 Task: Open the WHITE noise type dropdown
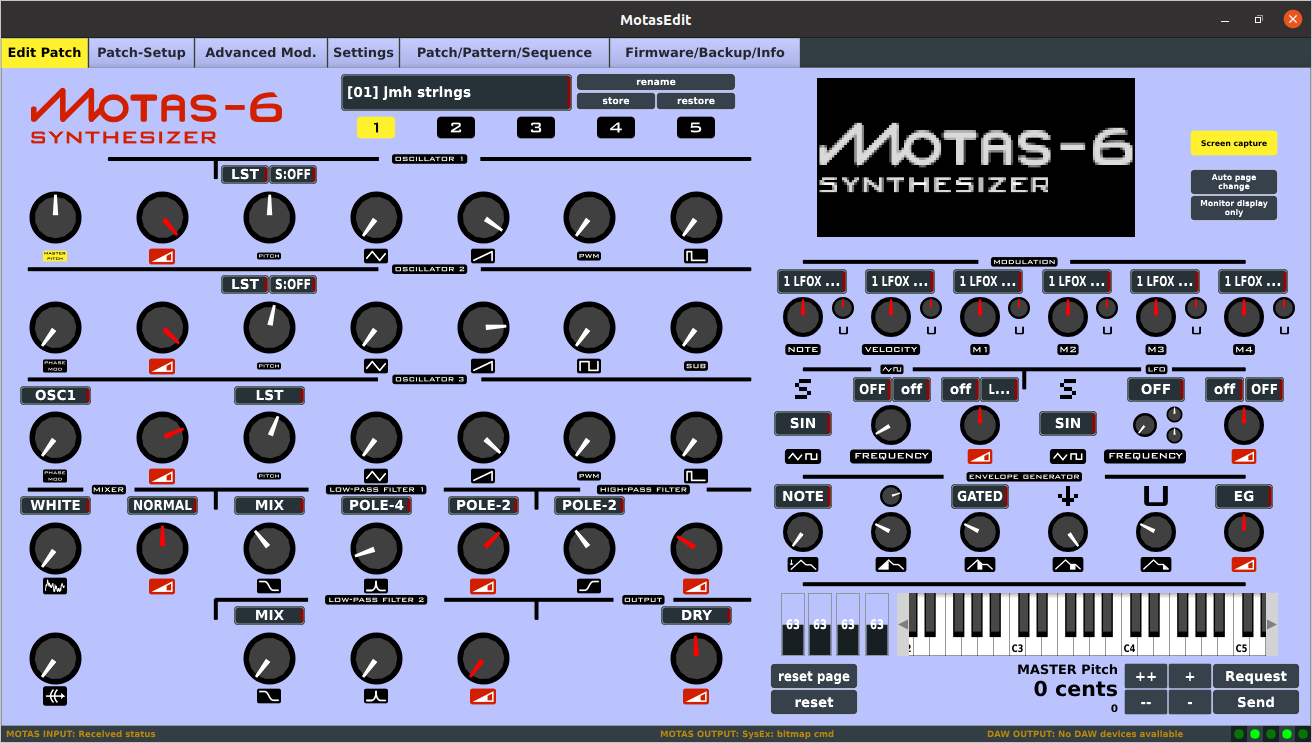click(55, 505)
